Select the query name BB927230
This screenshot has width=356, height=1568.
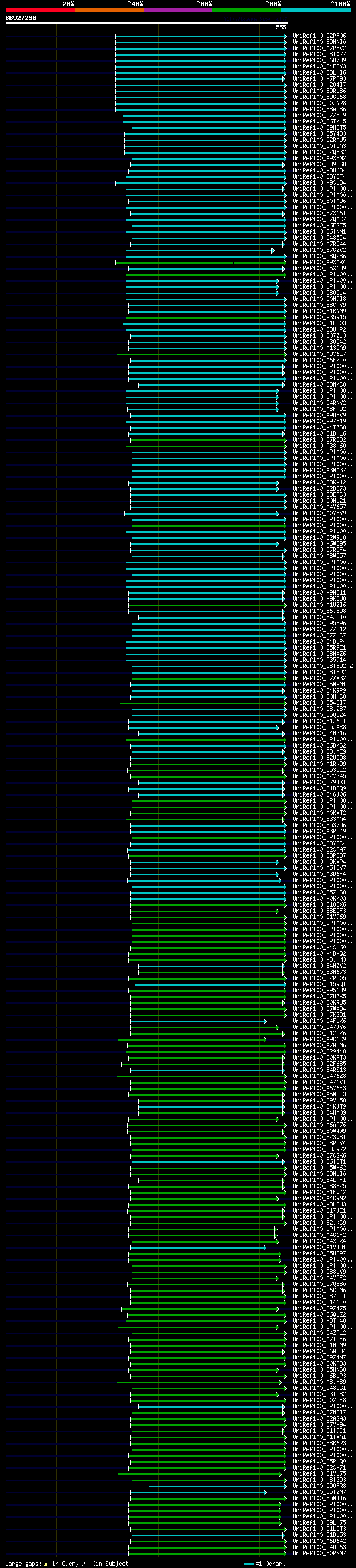[21, 18]
